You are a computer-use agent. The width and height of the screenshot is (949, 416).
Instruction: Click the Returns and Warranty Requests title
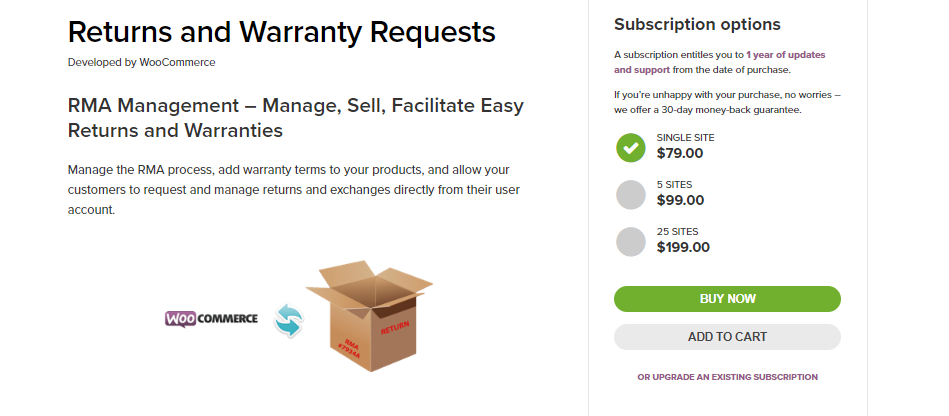click(281, 31)
